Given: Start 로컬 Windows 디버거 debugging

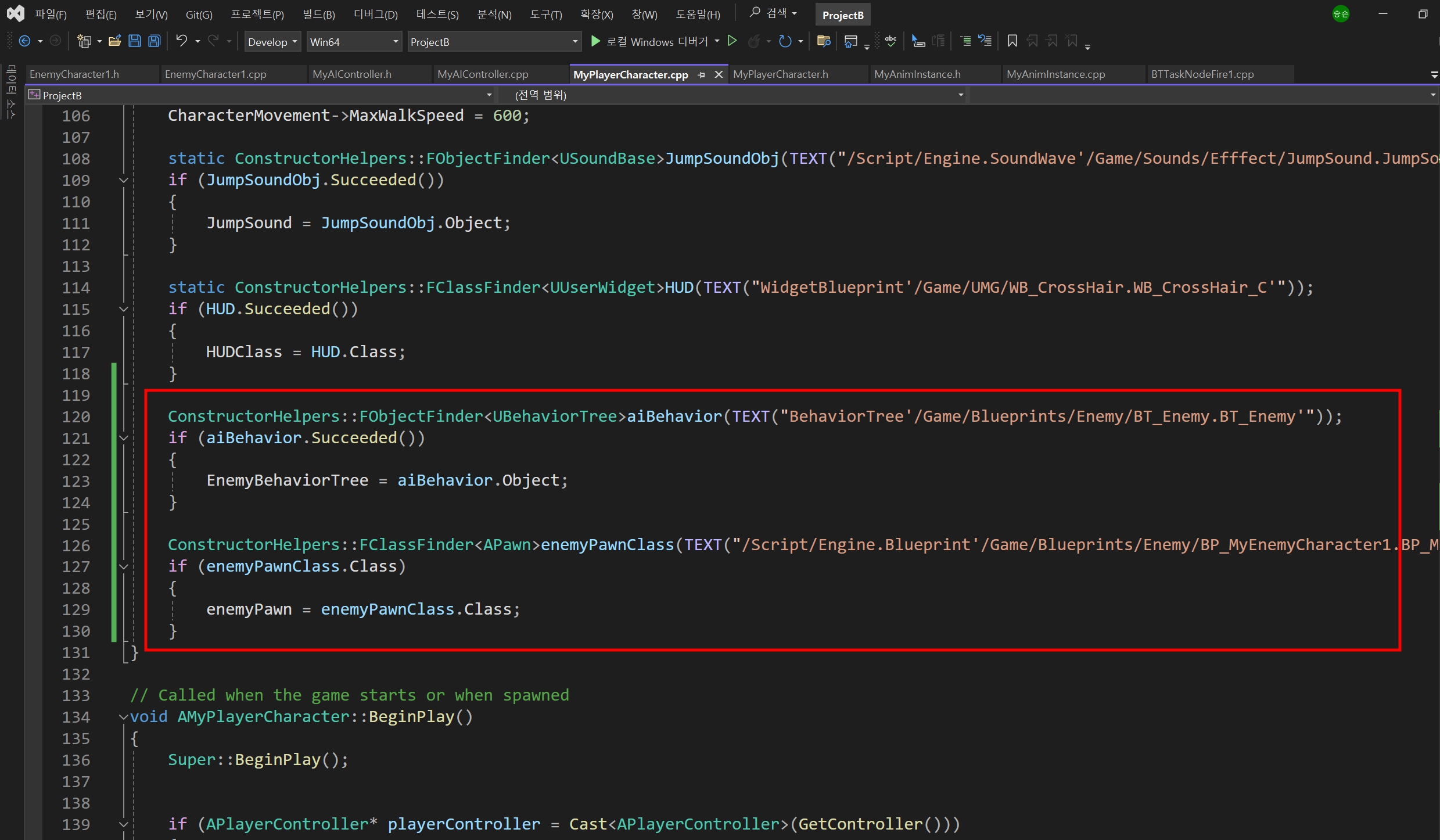Looking at the screenshot, I should point(649,41).
